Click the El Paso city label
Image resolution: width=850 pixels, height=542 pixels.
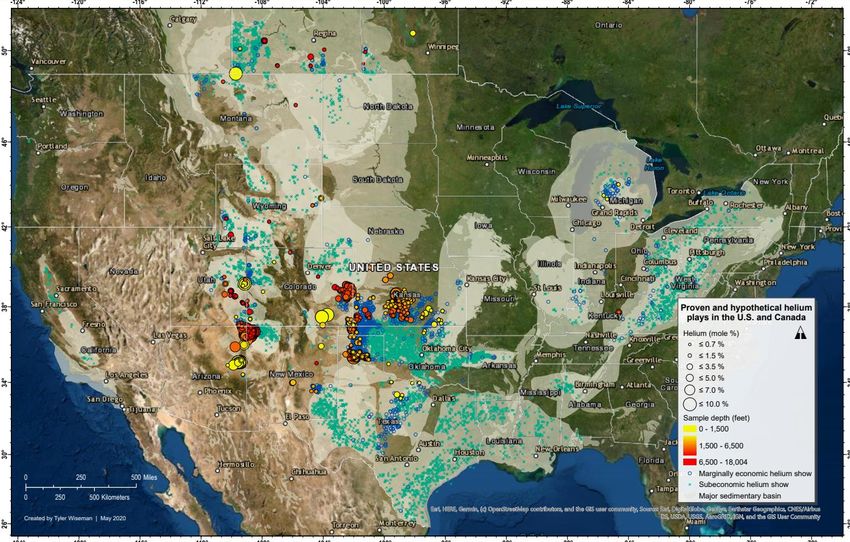(297, 417)
